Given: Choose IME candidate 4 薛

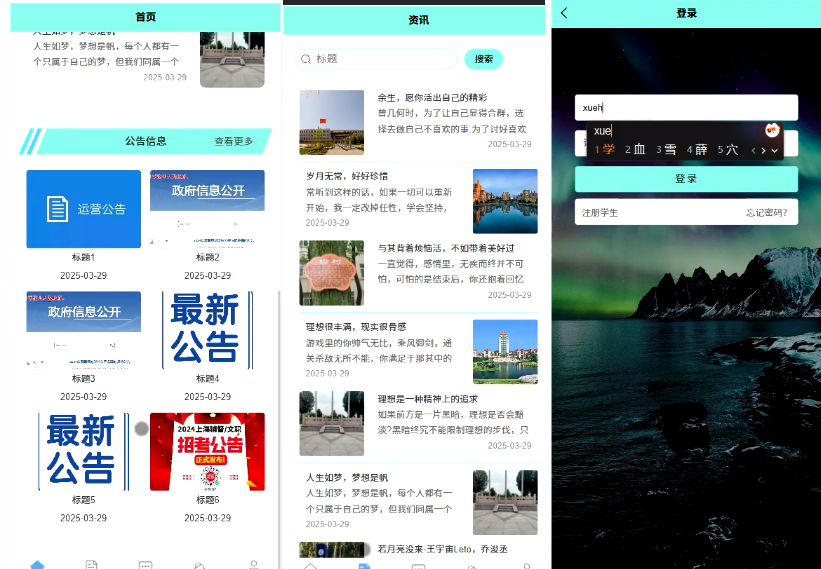Looking at the screenshot, I should (697, 150).
